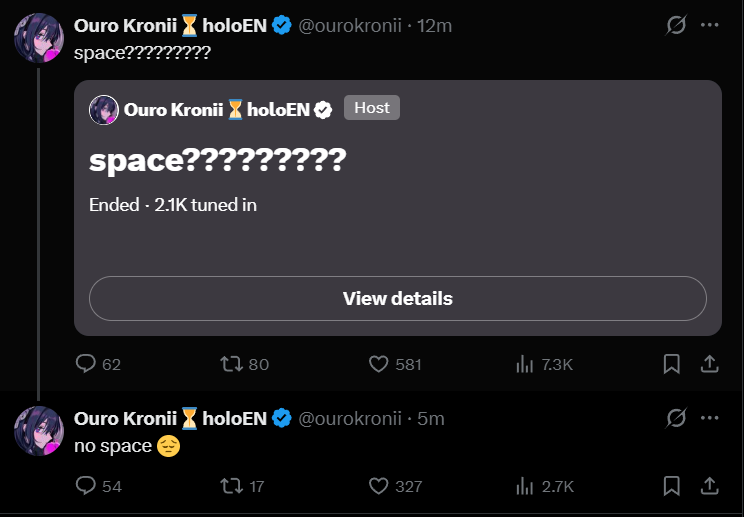Open more options on first post
The image size is (744, 517).
710,25
